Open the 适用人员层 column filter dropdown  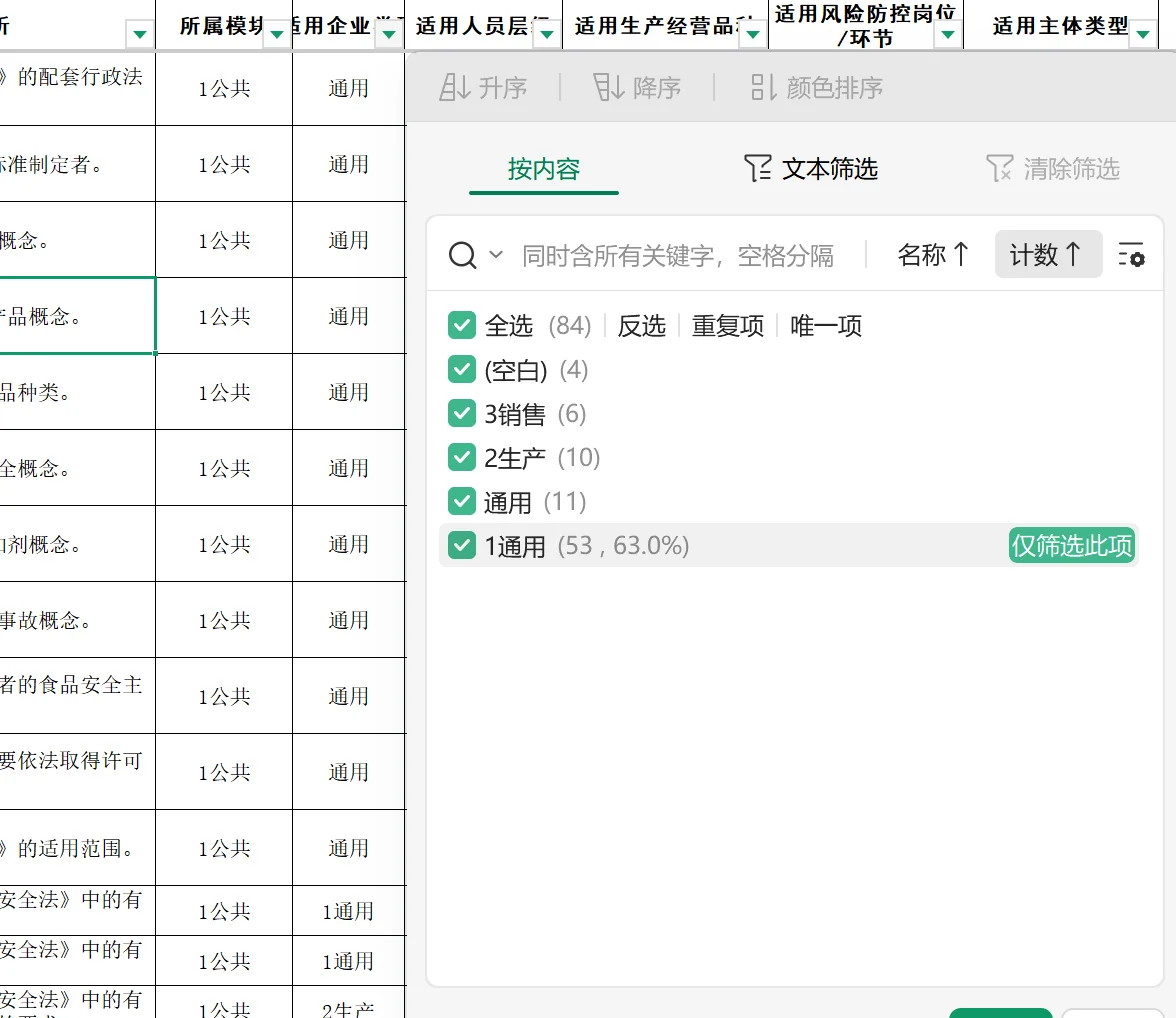(x=547, y=34)
